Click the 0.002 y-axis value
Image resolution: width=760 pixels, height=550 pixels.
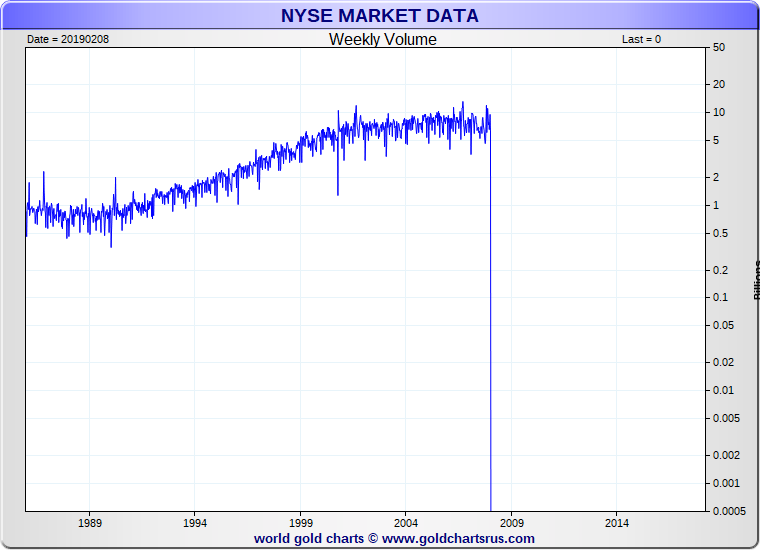[x=726, y=456]
